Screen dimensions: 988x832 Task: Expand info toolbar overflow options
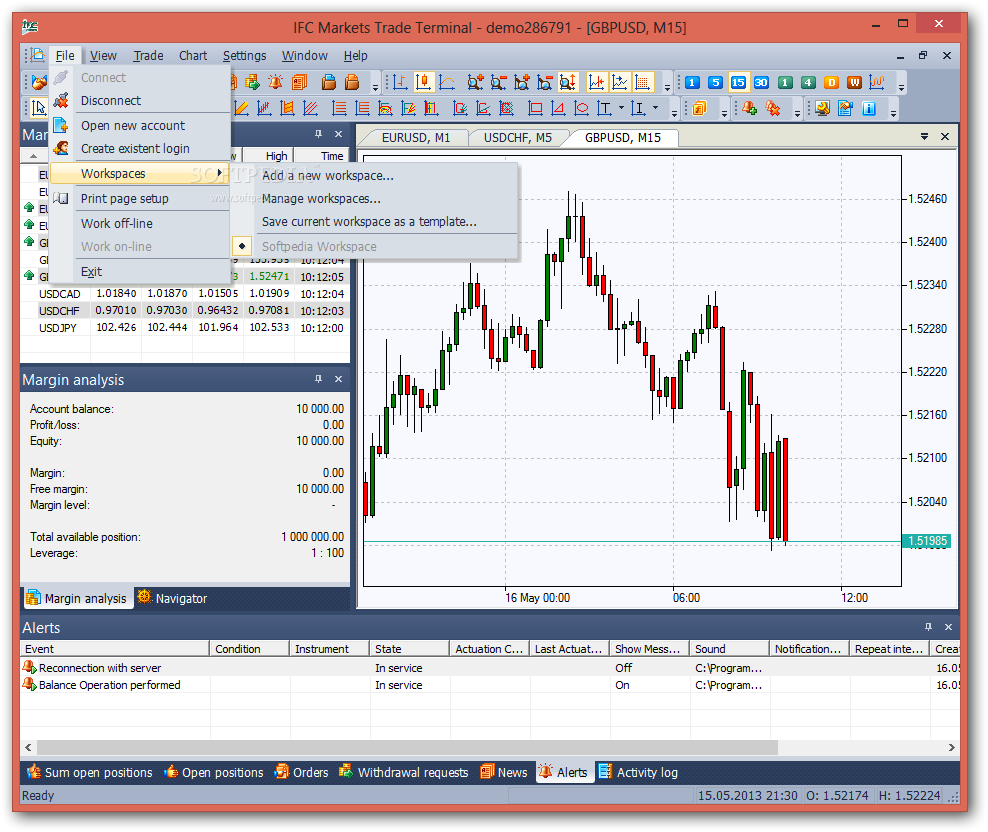tap(893, 113)
